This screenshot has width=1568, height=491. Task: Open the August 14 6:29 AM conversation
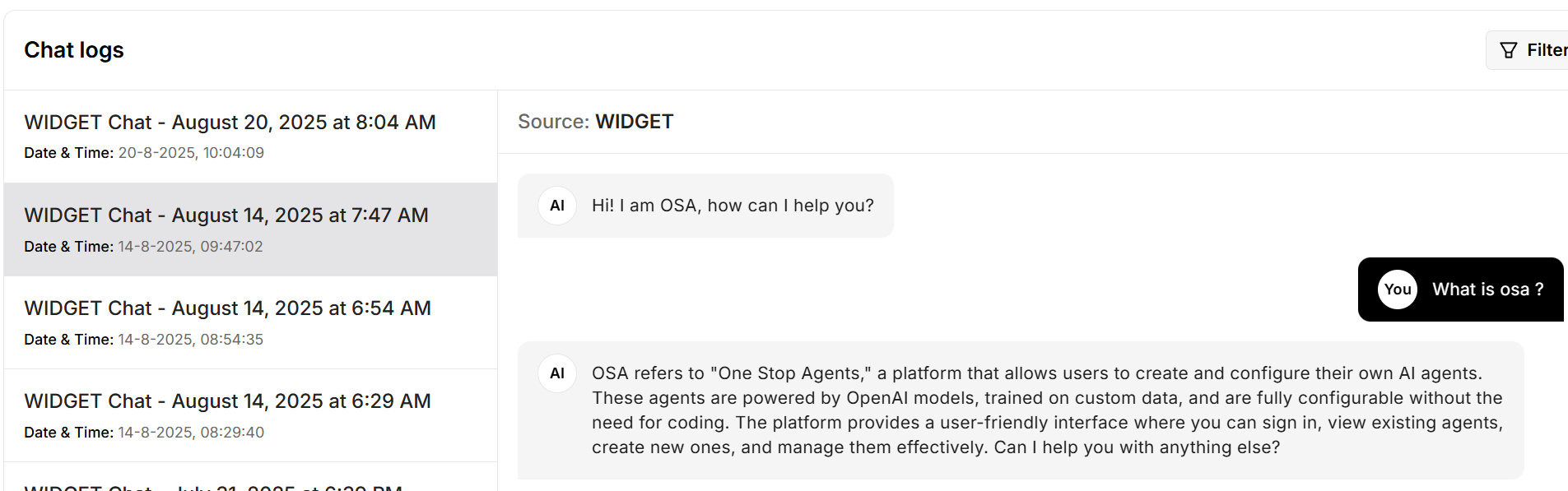[x=229, y=415]
